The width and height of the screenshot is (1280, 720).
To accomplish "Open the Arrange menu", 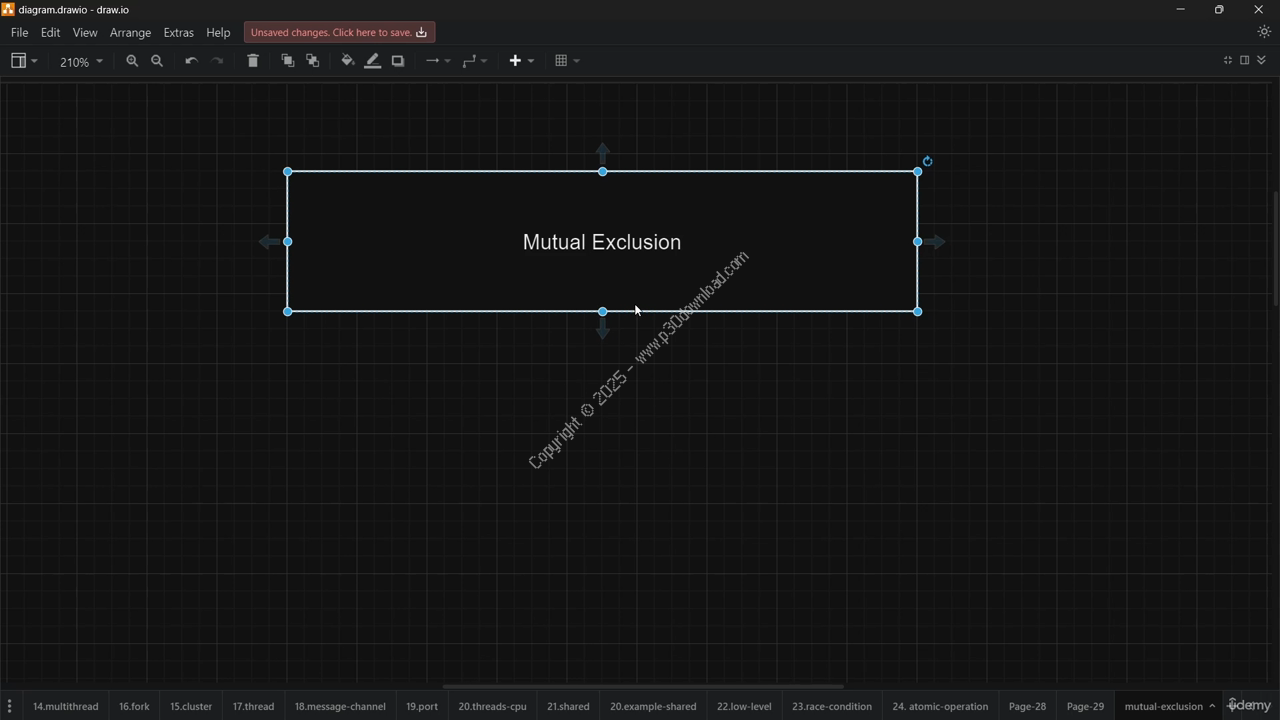I will pyautogui.click(x=130, y=33).
